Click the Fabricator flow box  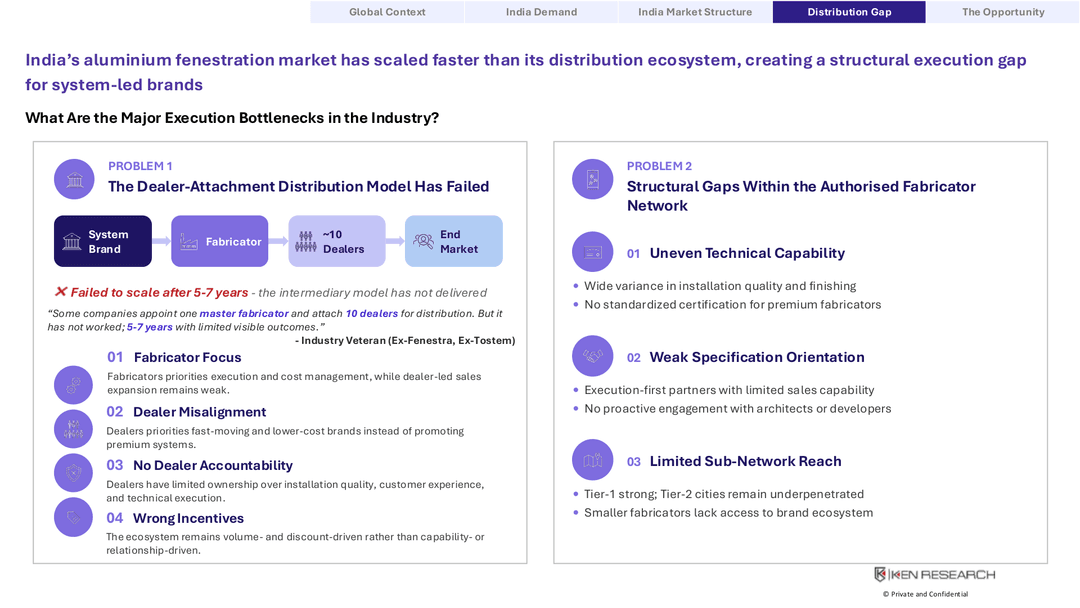(x=220, y=241)
